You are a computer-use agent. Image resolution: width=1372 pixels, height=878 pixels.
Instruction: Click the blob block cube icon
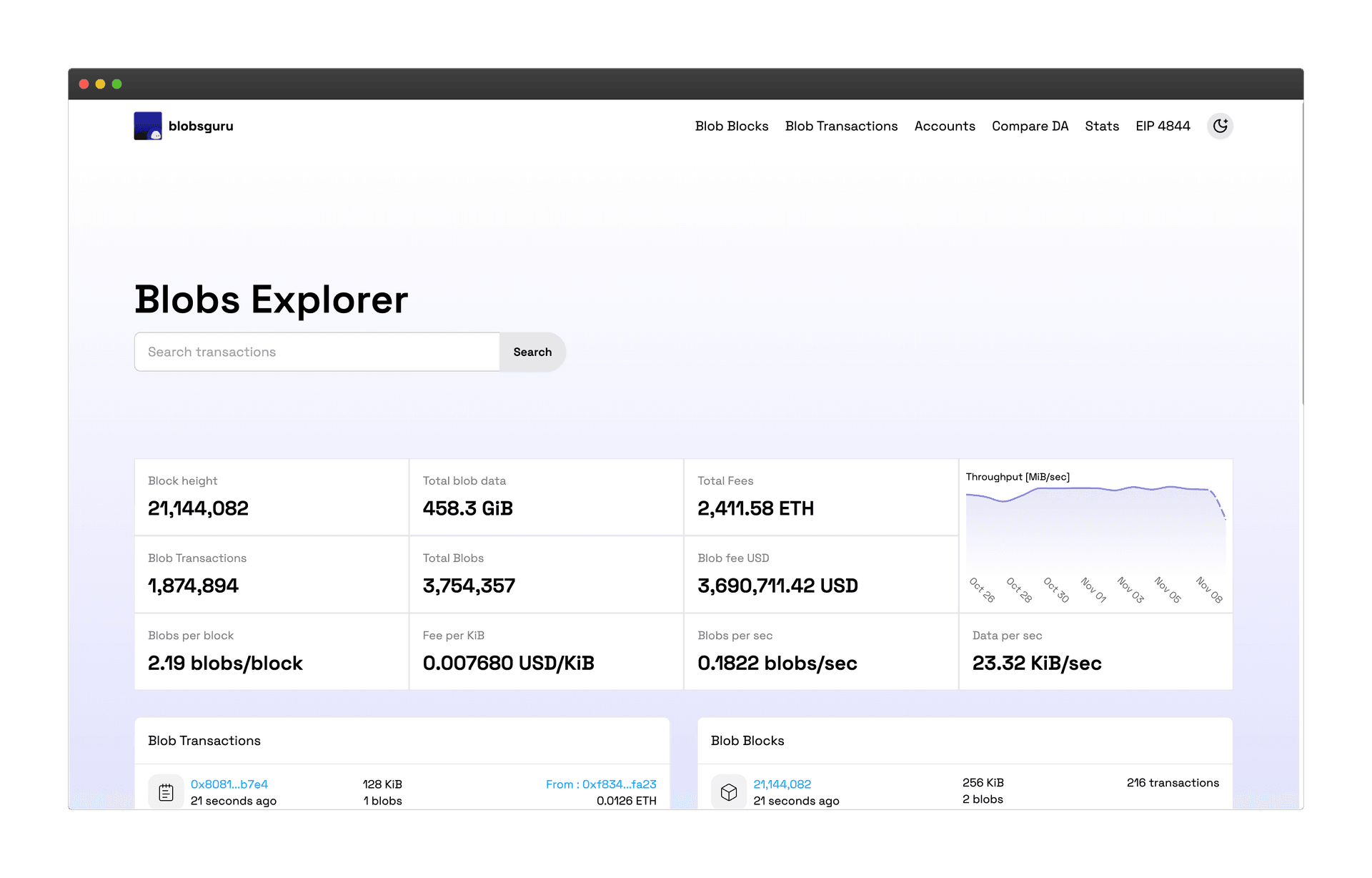click(x=728, y=792)
